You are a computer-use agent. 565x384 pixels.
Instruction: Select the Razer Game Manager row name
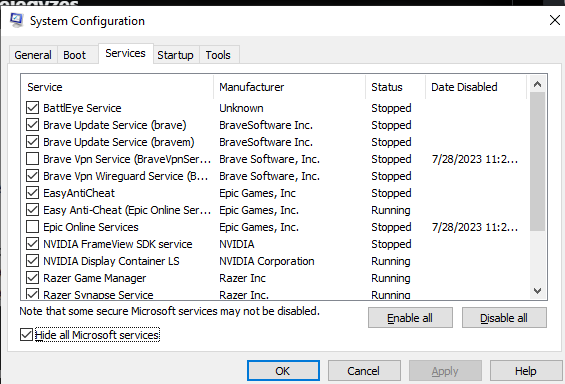(x=94, y=278)
